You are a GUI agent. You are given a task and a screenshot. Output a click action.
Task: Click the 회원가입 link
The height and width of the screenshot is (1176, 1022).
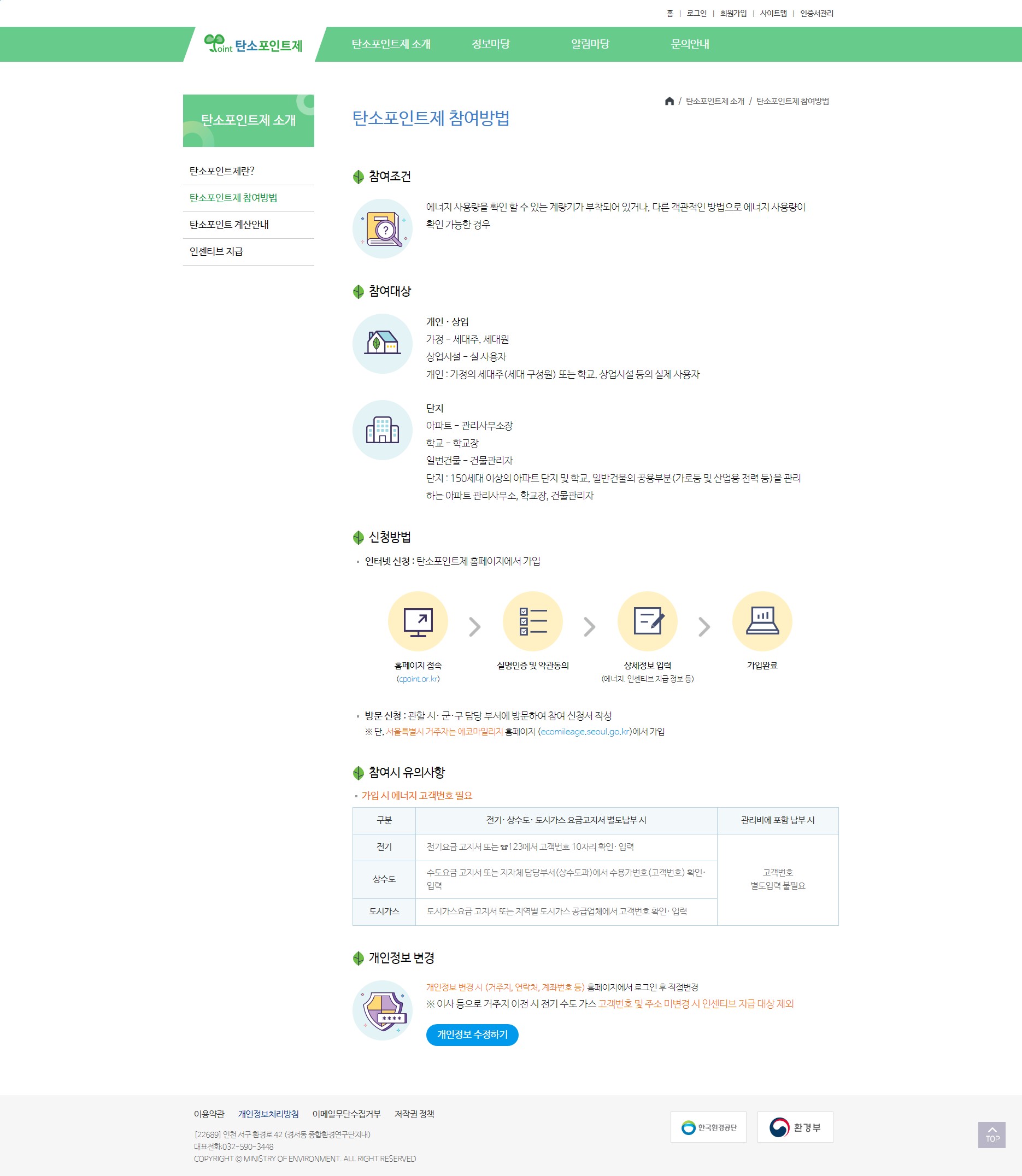coord(733,13)
